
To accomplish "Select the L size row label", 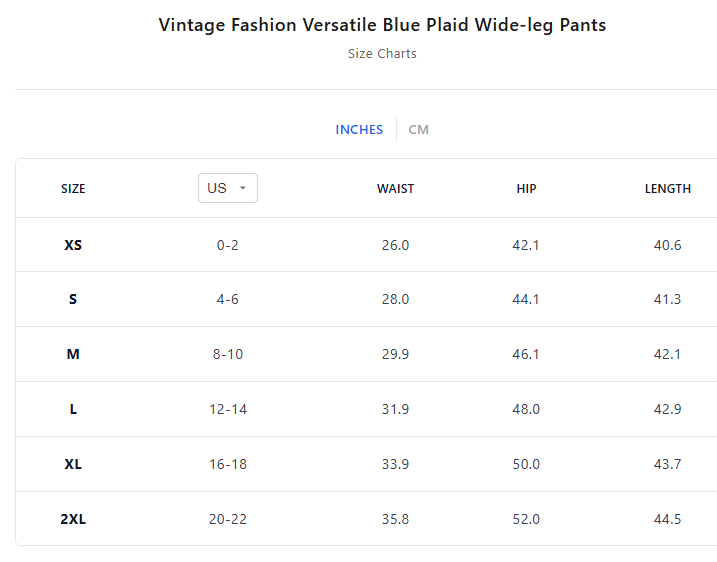I will coord(73,409).
